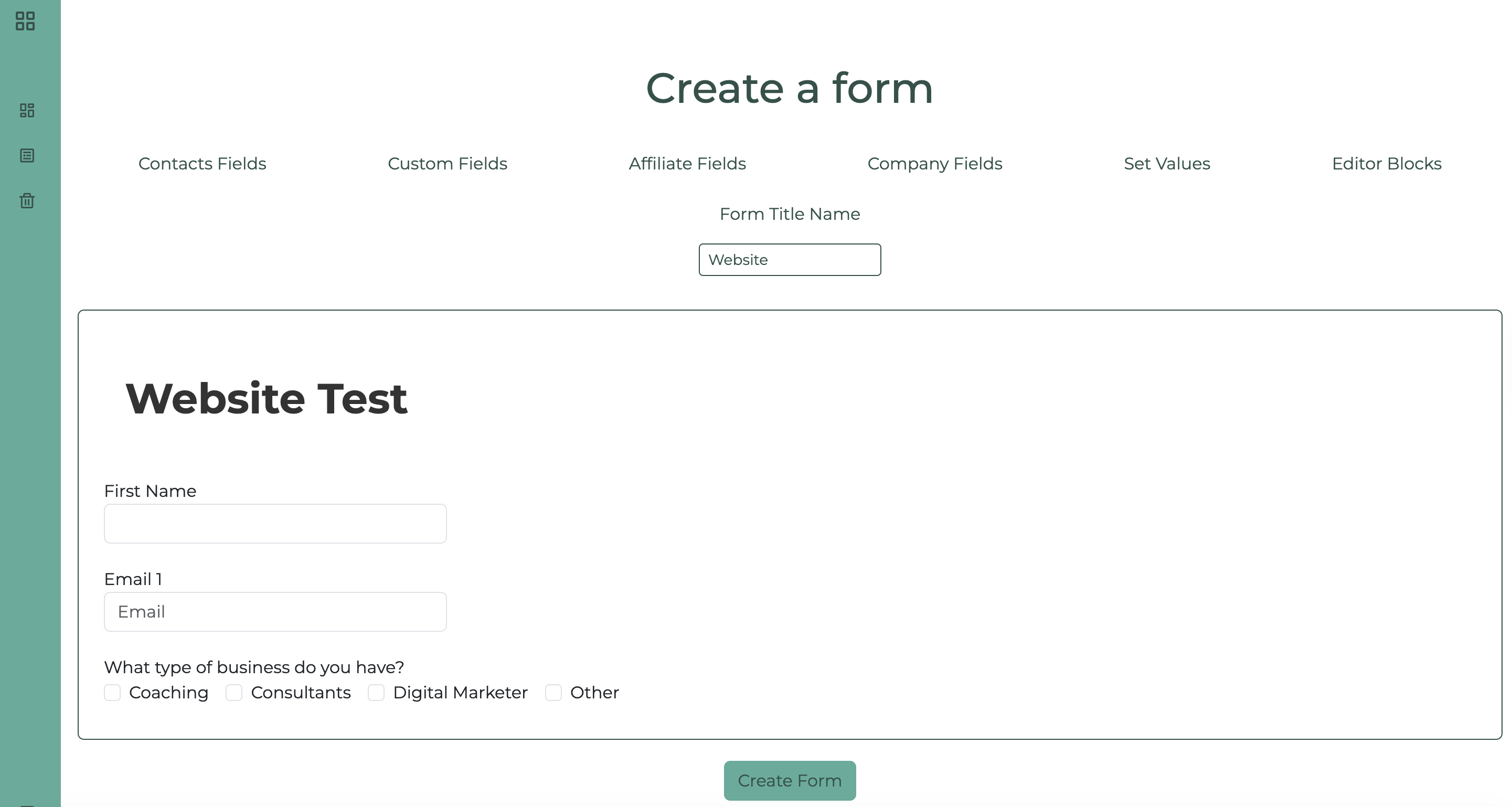This screenshot has height=807, width=1512.
Task: Open the forms list icon in sidebar
Action: 27,155
